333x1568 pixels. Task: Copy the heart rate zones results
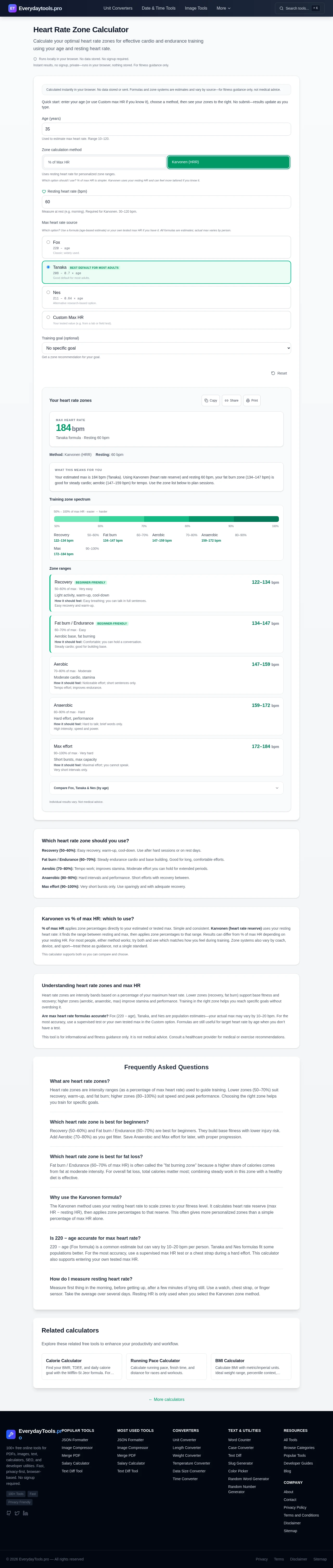coord(210,401)
